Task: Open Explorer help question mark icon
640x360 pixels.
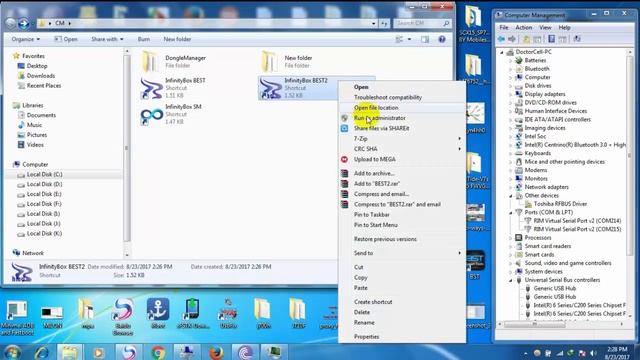Action: click(x=442, y=39)
